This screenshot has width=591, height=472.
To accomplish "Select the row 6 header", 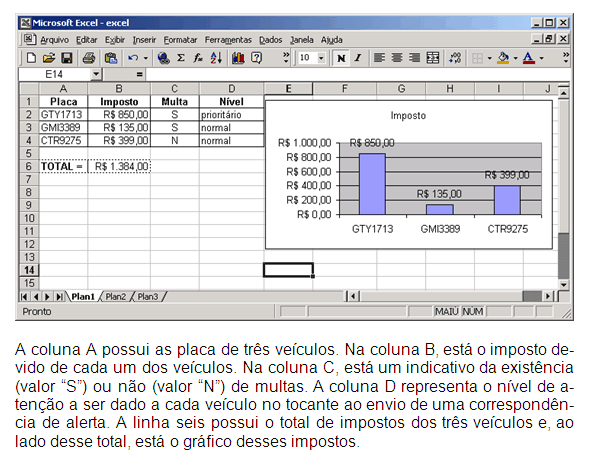I will coord(29,166).
